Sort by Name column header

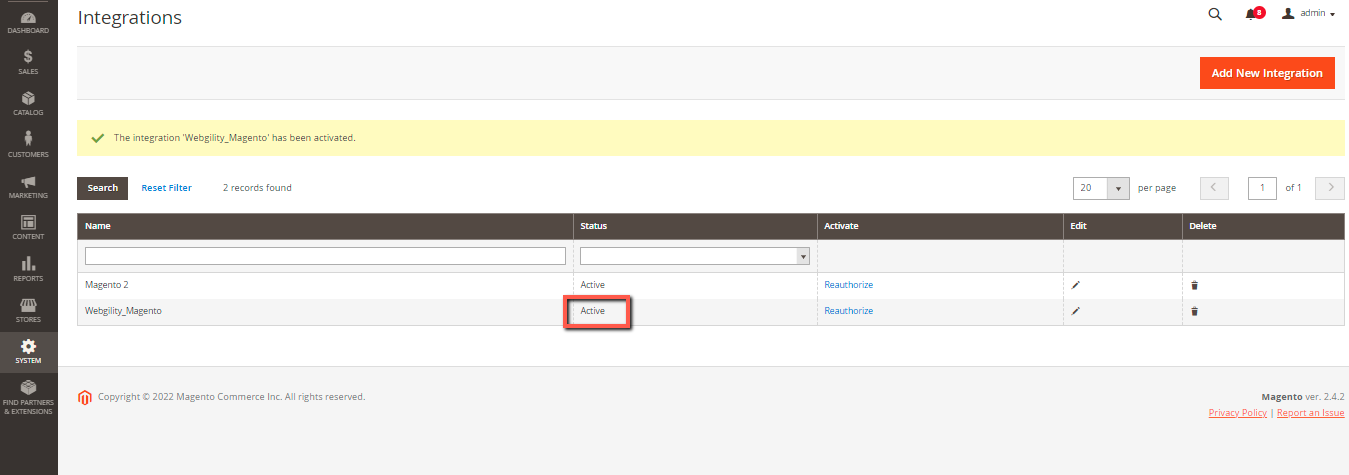(325, 226)
